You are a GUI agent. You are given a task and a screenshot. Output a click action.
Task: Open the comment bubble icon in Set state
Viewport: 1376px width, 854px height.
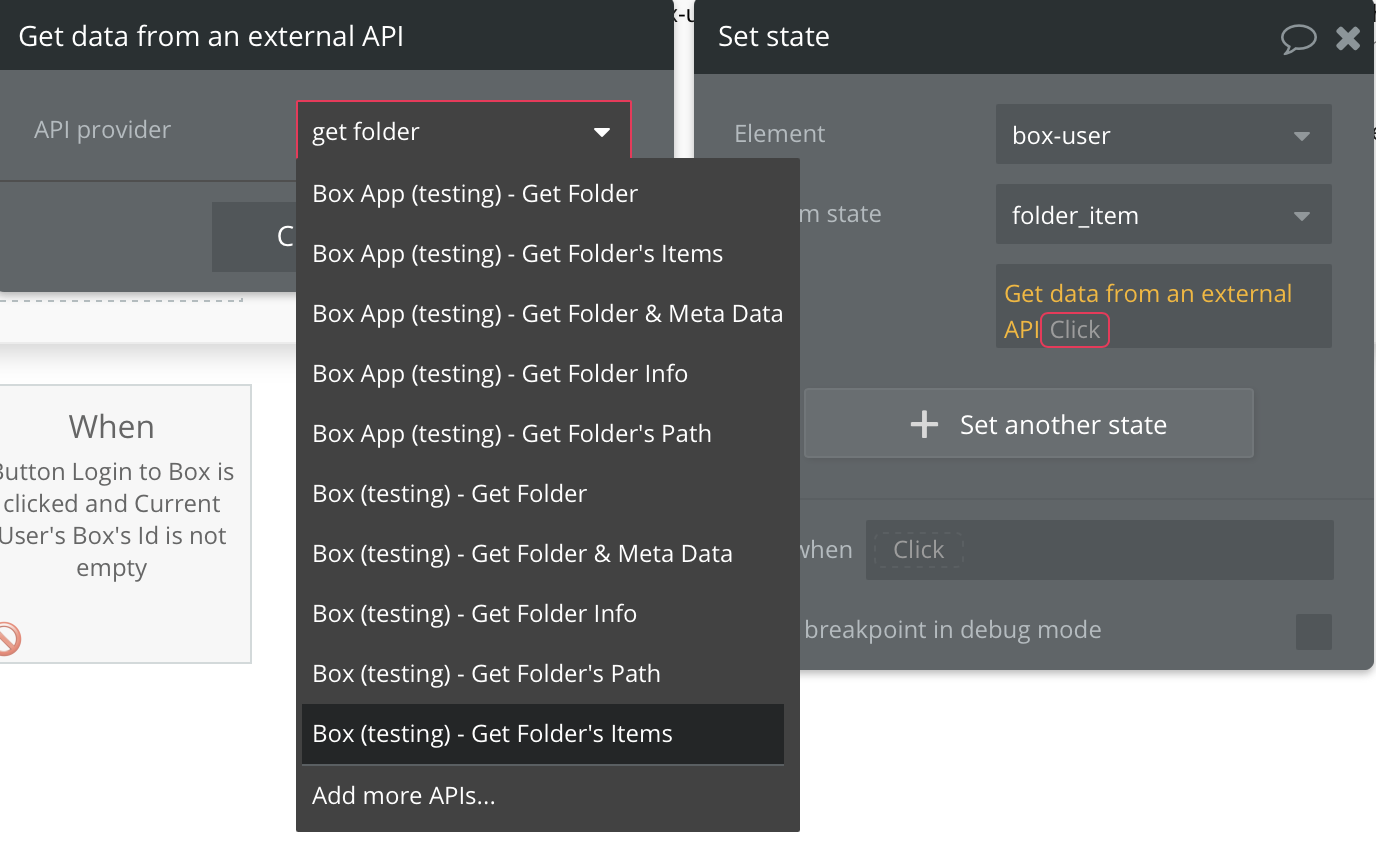[1298, 39]
